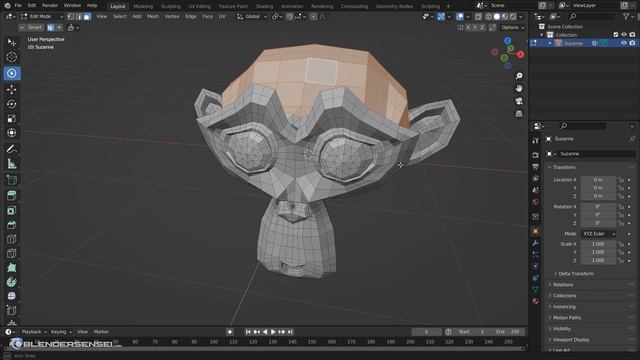Screen dimensions: 640x360
Task: Expand the Viewport Display panel
Action: (x=571, y=340)
